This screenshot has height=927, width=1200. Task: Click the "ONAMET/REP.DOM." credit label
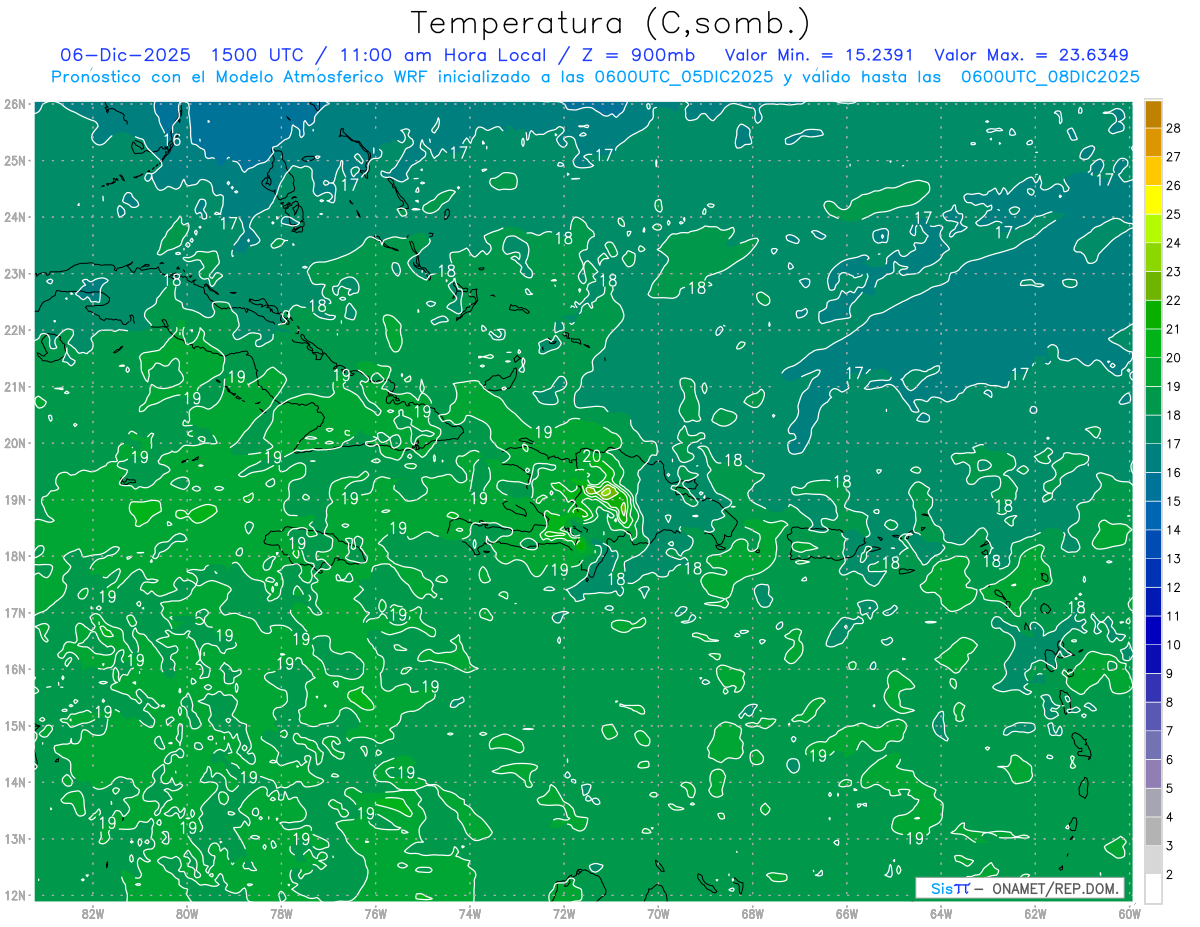(1056, 888)
